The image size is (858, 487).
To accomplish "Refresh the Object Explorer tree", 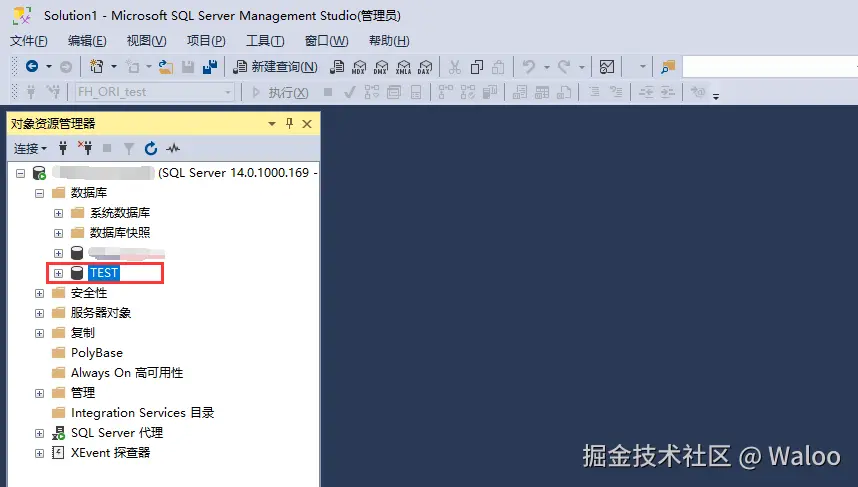I will tap(151, 148).
